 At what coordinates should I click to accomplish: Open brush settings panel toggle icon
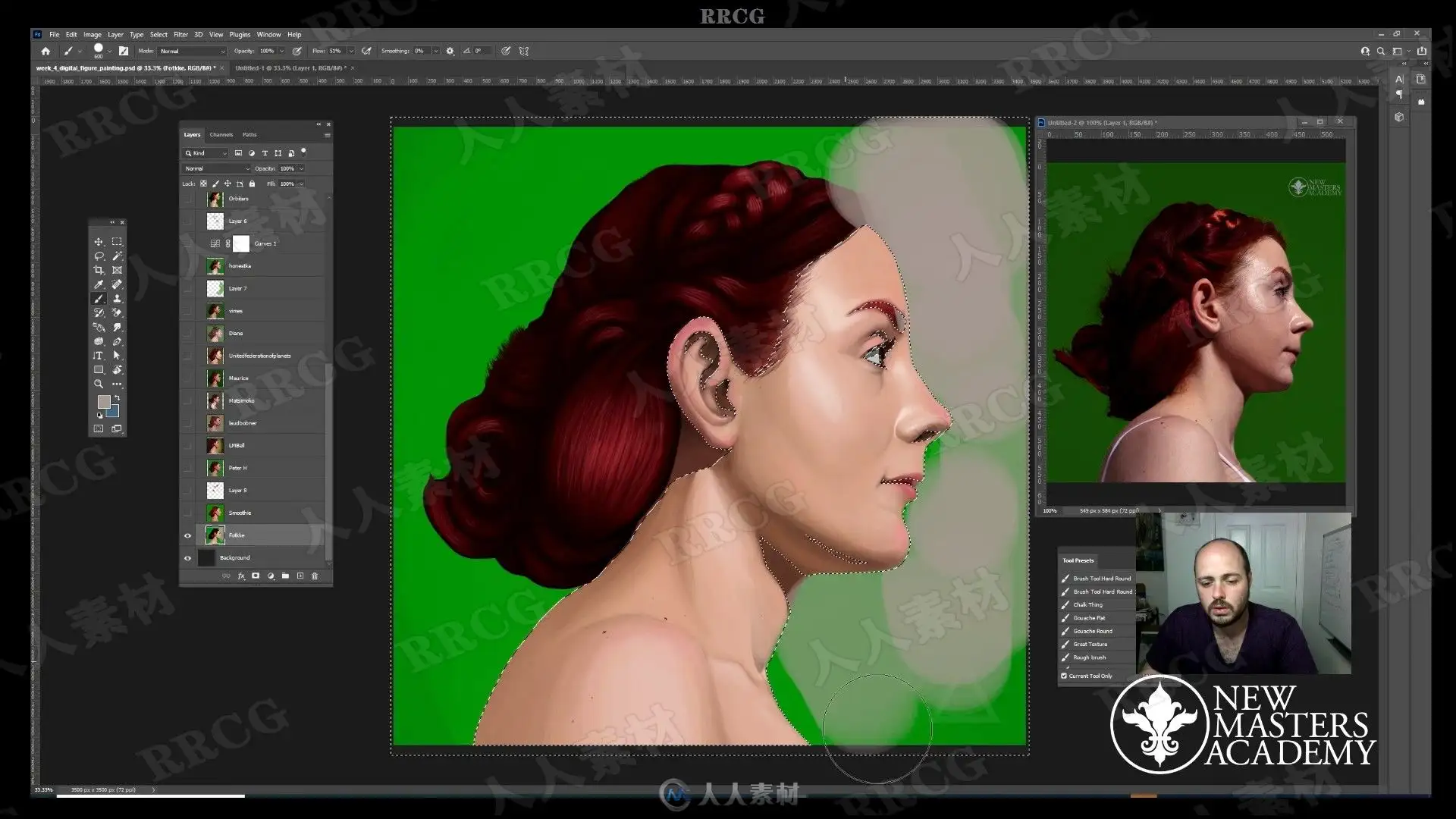(x=124, y=51)
